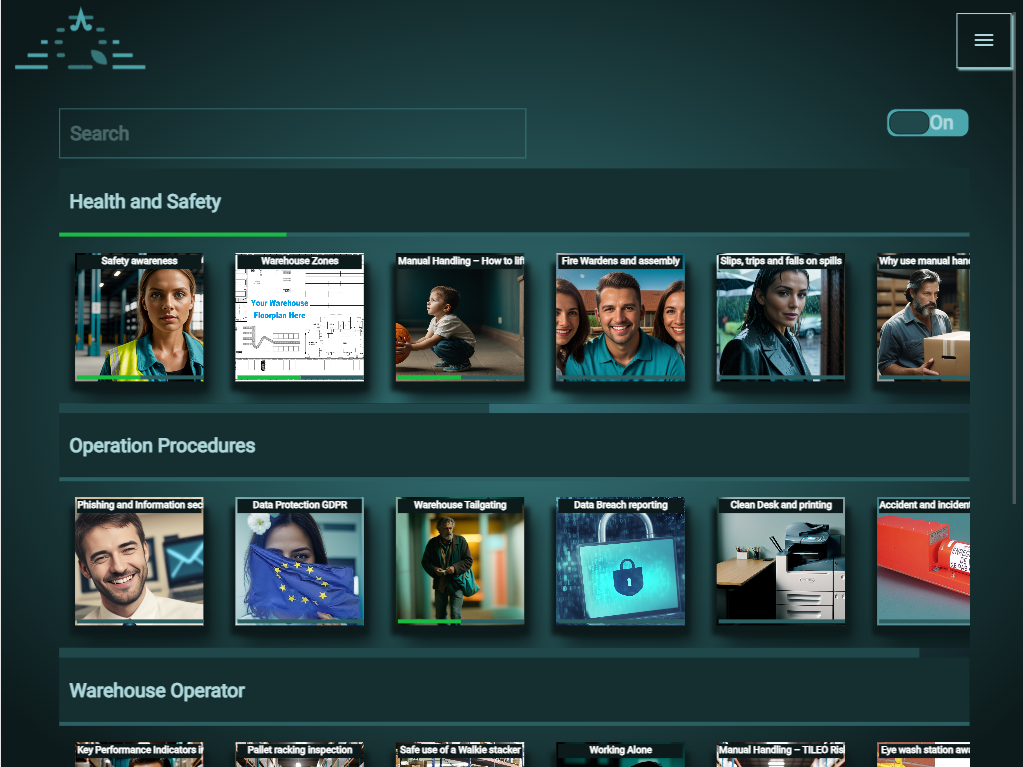Expand the Warehouse Operator section
1023x767 pixels.
[x=157, y=691]
